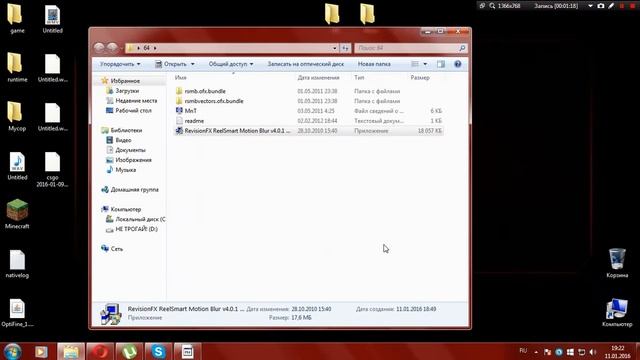
Task: Open Локальный диск (C:) in sidebar
Action: (140, 219)
